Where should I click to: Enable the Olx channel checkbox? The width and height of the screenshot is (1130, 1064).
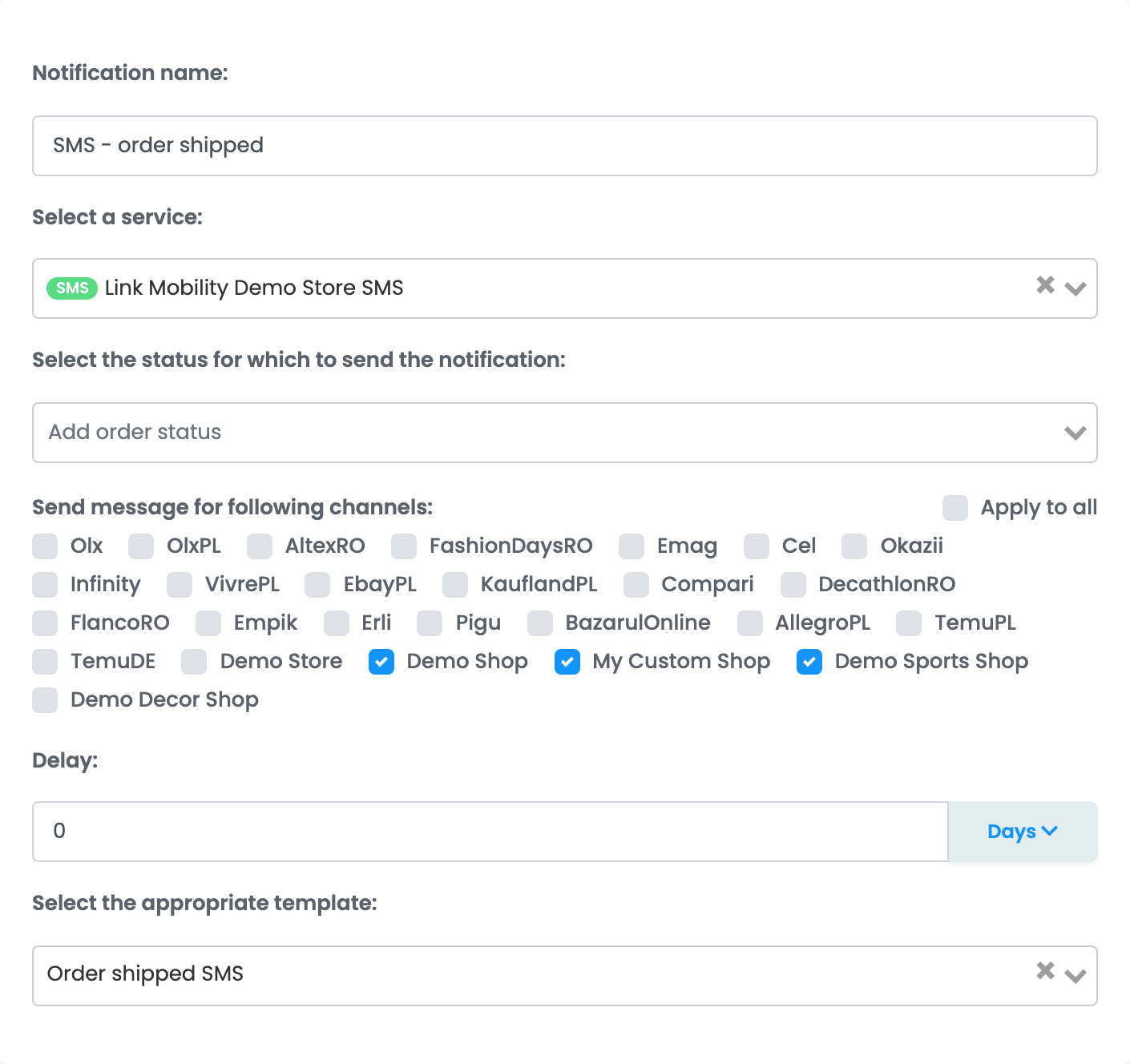[45, 546]
